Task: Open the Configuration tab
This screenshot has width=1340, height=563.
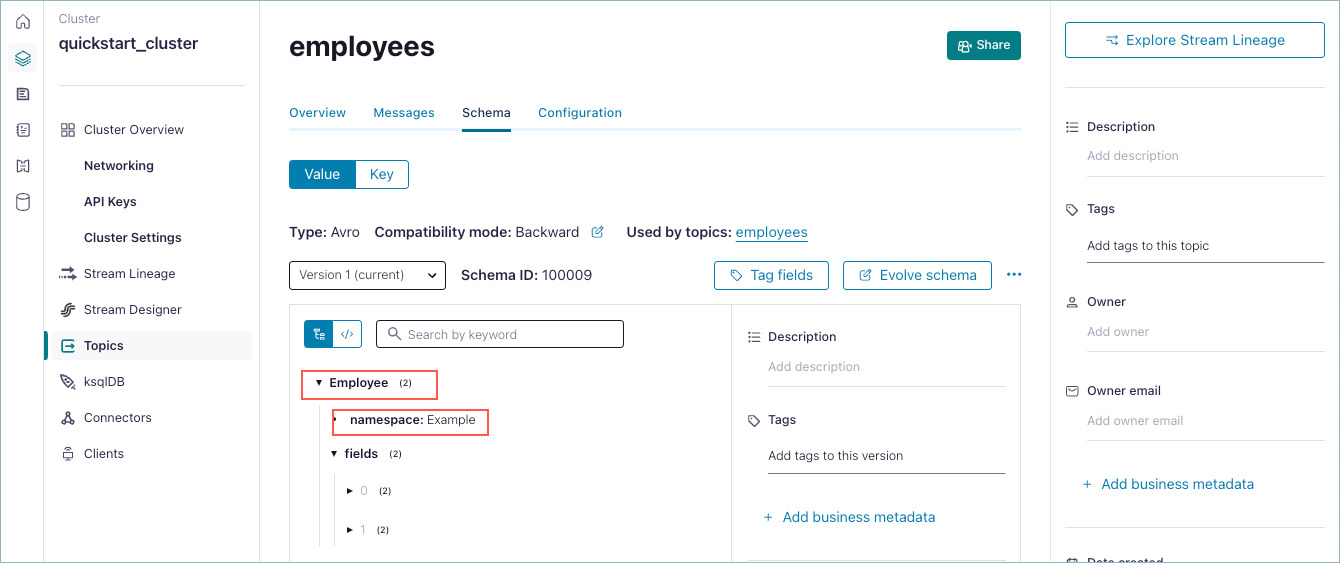Action: pos(580,113)
